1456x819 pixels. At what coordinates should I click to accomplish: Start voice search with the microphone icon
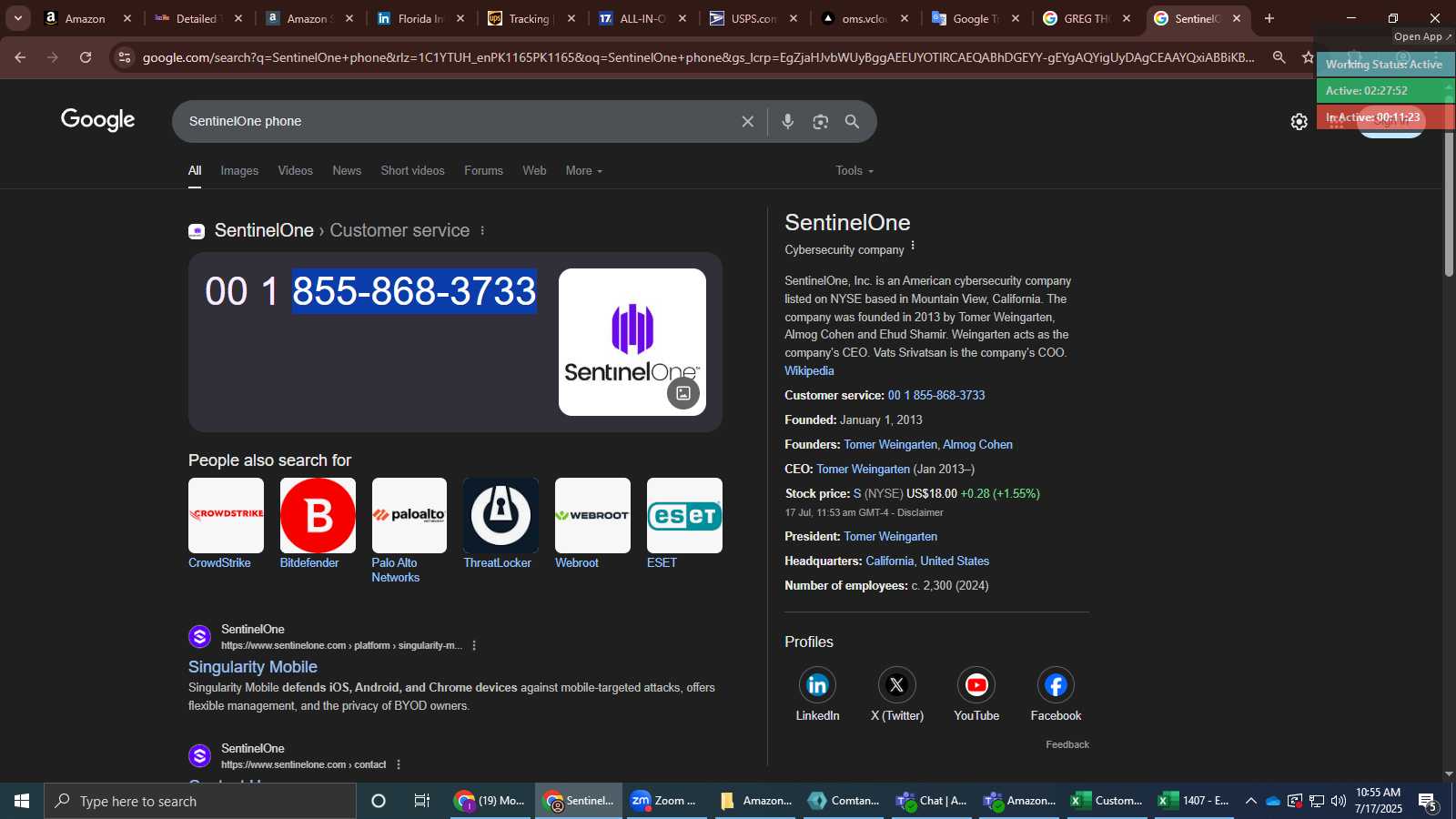[788, 121]
